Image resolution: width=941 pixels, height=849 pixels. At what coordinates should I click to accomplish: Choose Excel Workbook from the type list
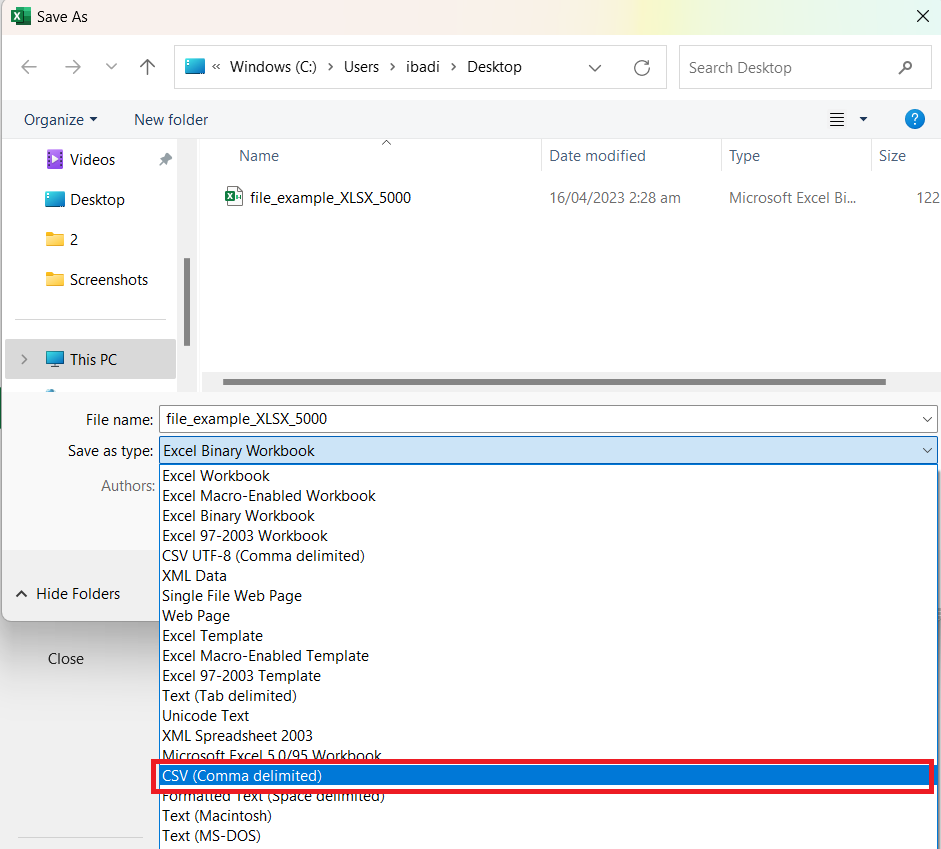tap(548, 476)
